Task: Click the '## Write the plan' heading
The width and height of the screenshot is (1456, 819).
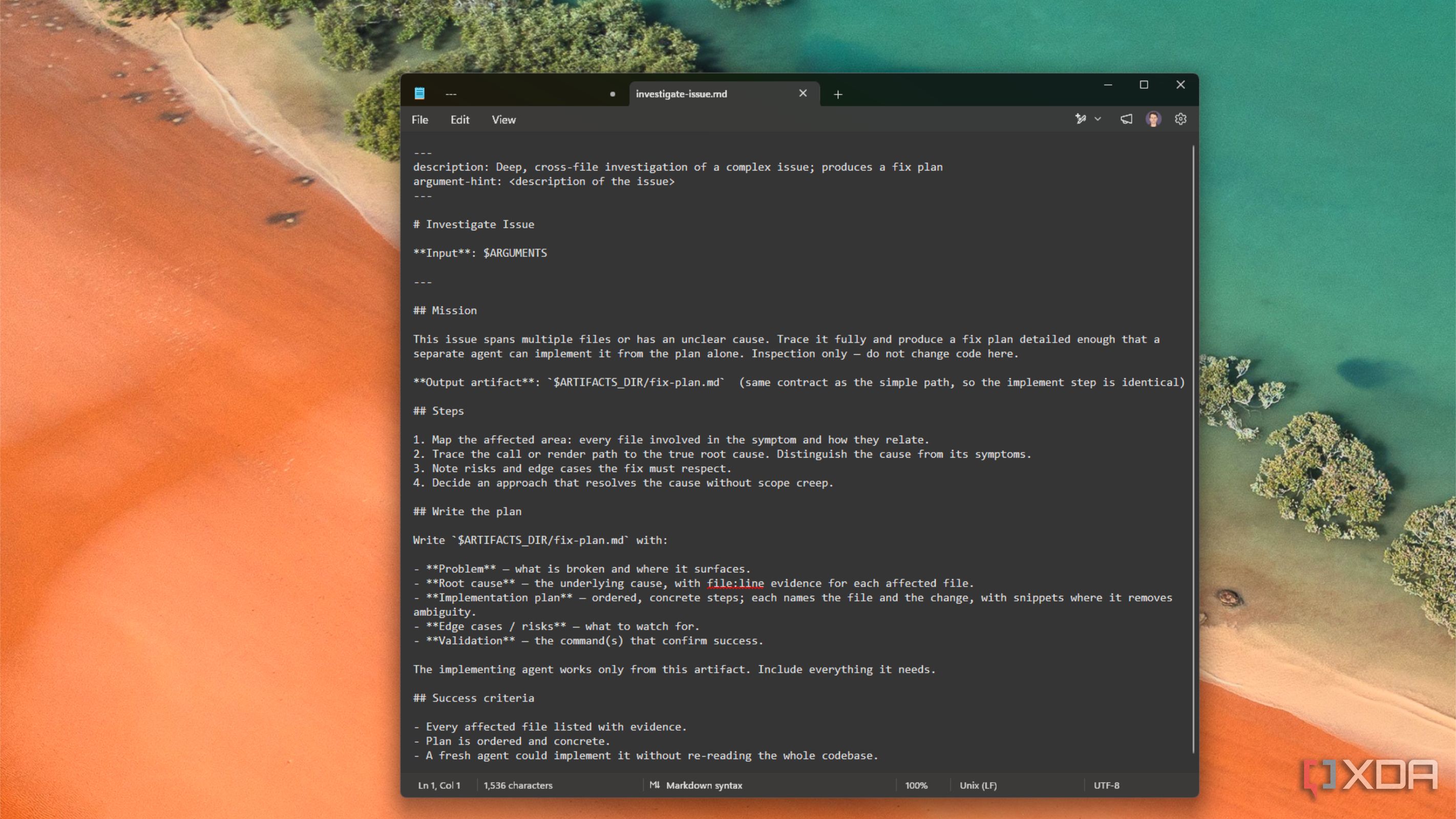Action: point(468,511)
